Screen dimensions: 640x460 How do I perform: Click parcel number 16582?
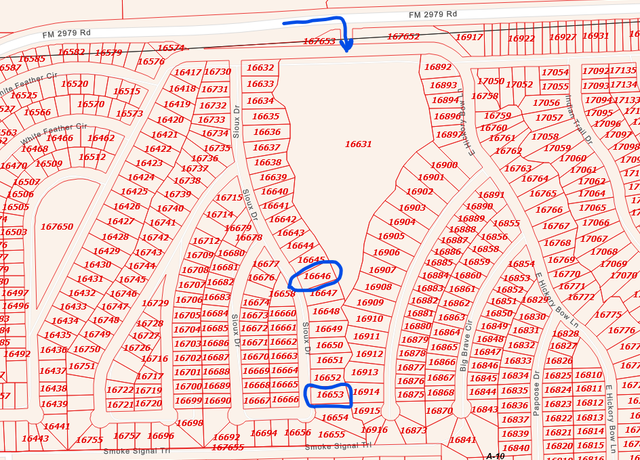tap(71, 52)
